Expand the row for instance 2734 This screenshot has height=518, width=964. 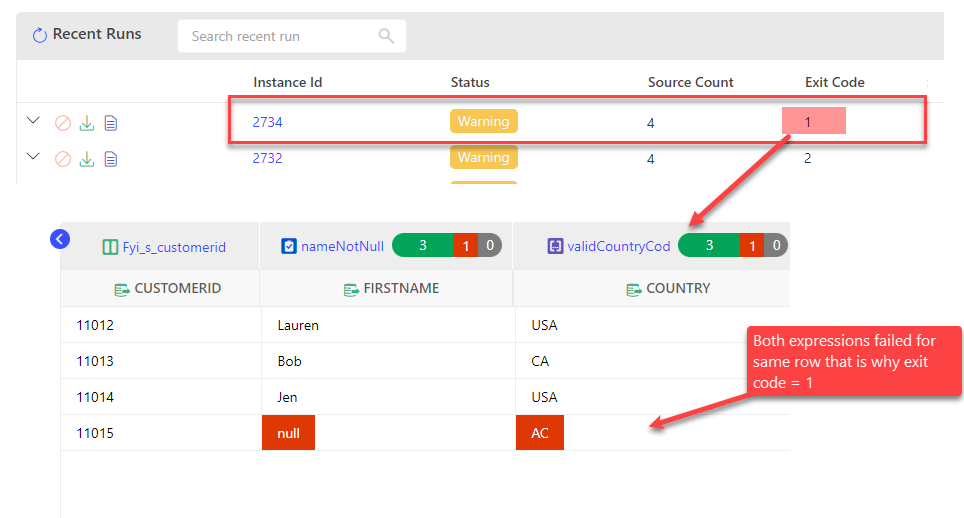(33, 121)
